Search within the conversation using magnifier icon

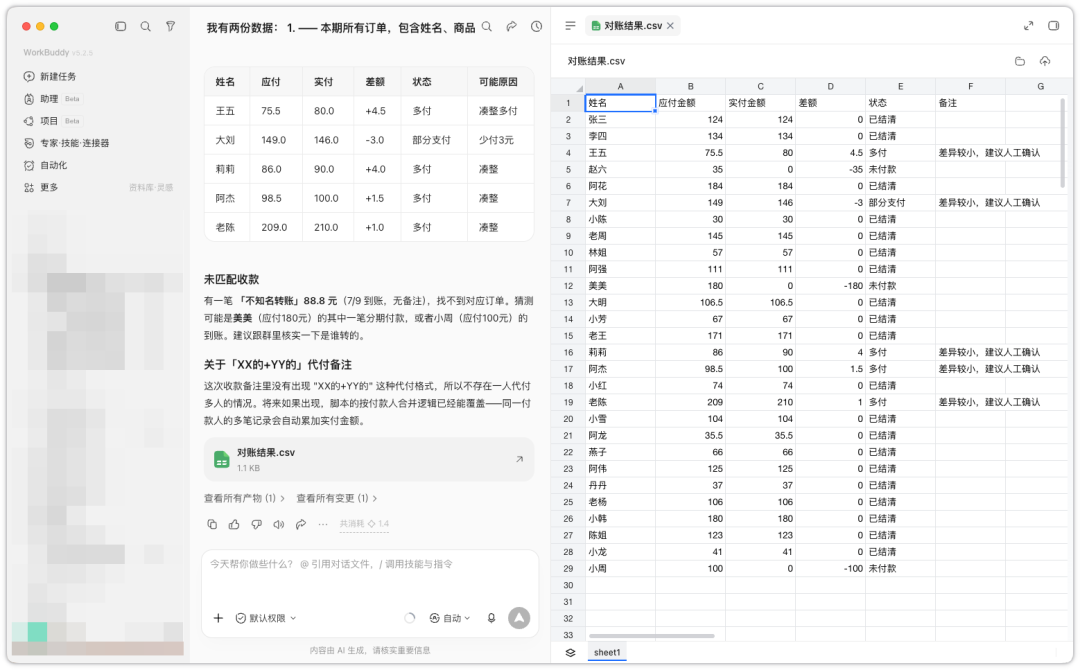click(487, 27)
